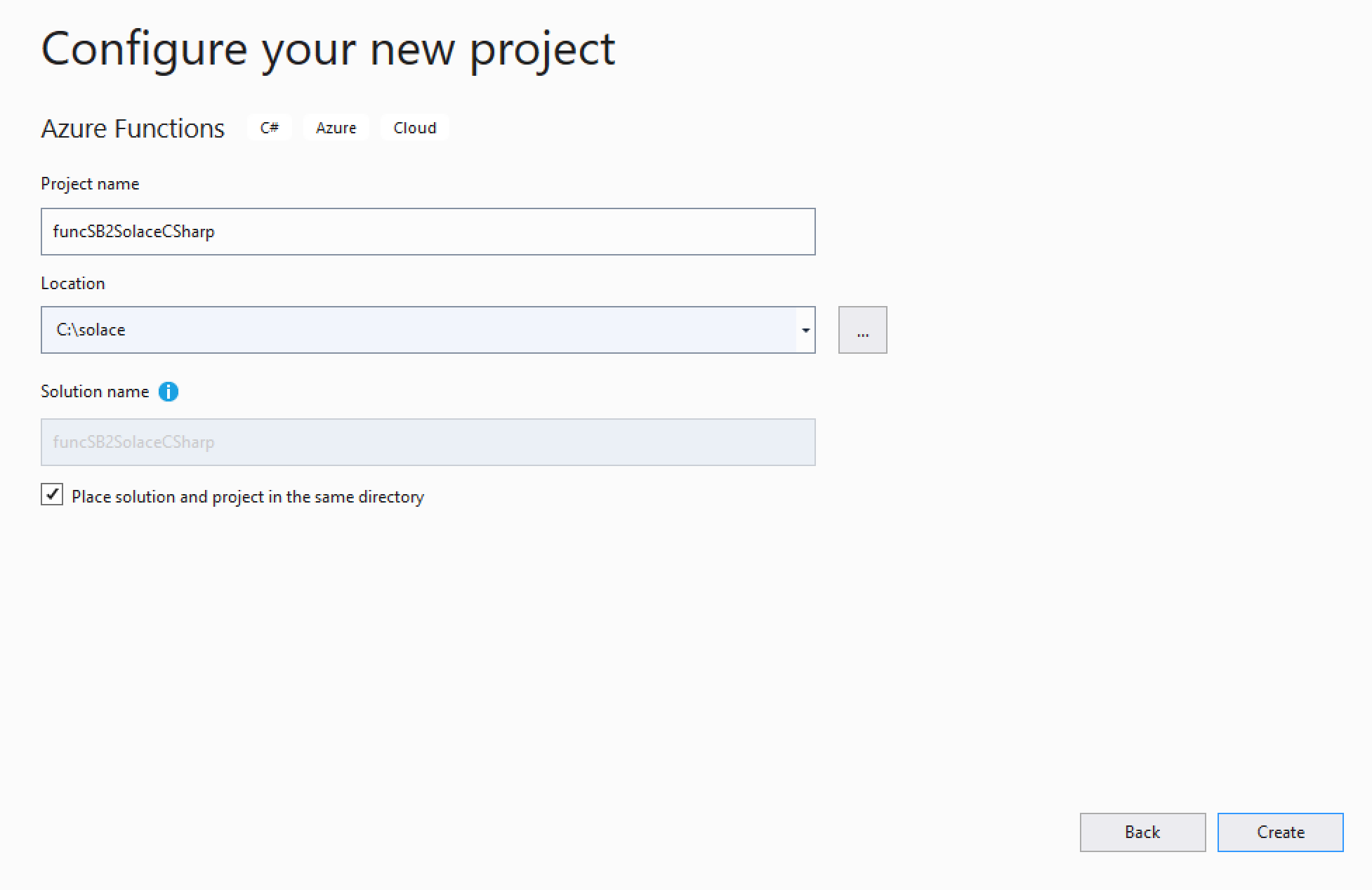
Task: Toggle same-directory solution placement checkbox
Action: [x=52, y=495]
